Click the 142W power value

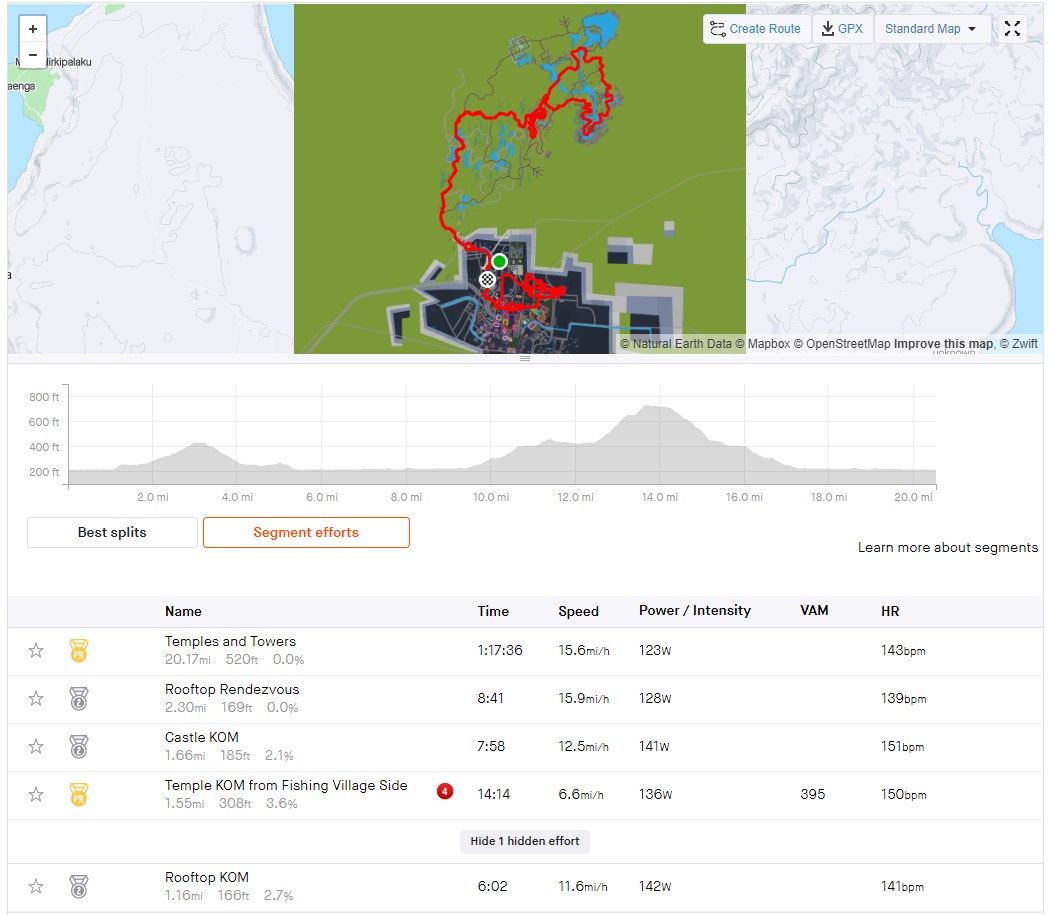coord(655,886)
